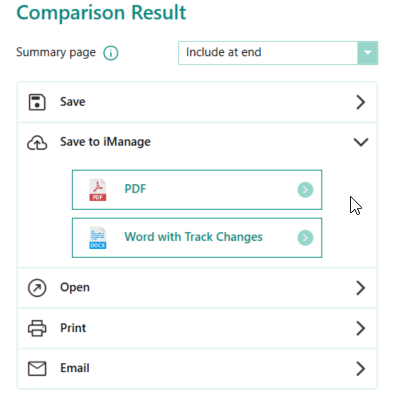Choose the PDF save option
Image resolution: width=396 pixels, height=409 pixels.
[x=197, y=190]
